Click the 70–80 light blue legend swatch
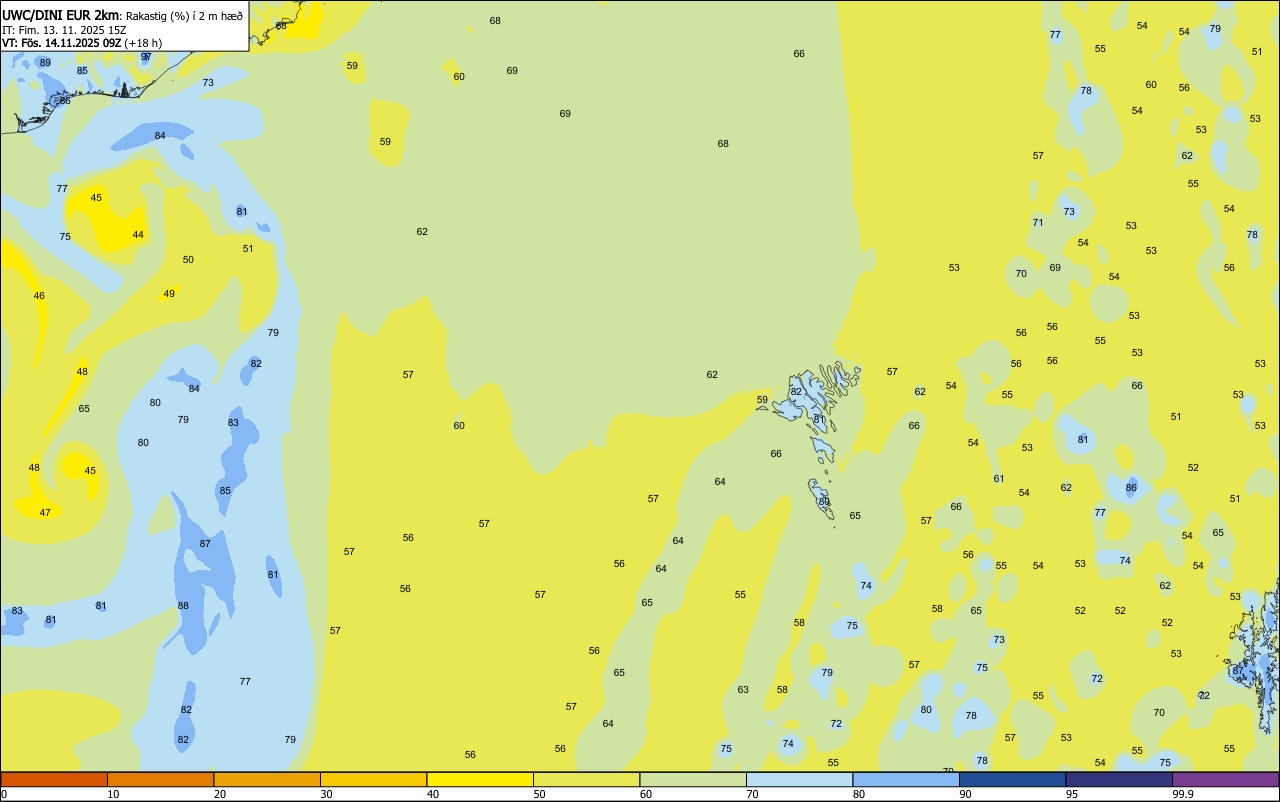The height and width of the screenshot is (802, 1280). (799, 779)
